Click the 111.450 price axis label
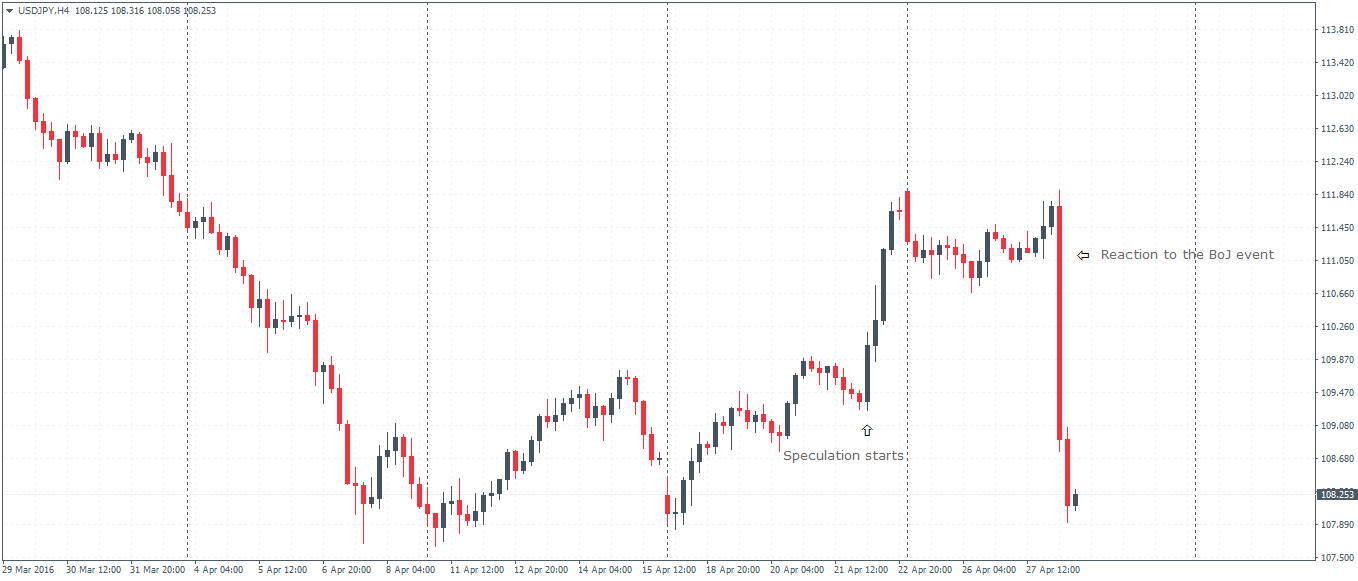Screen dimensions: 1358x581 (x=1337, y=227)
